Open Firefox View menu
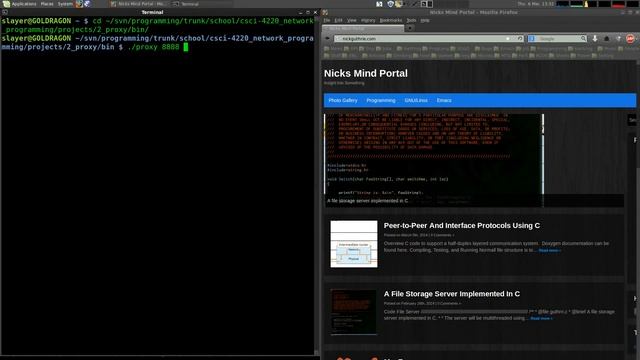This screenshot has height=360, width=640. pos(352,20)
